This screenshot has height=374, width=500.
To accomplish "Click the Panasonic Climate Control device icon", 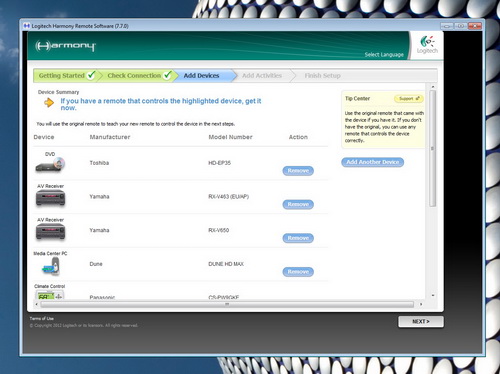I will pyautogui.click(x=50, y=295).
